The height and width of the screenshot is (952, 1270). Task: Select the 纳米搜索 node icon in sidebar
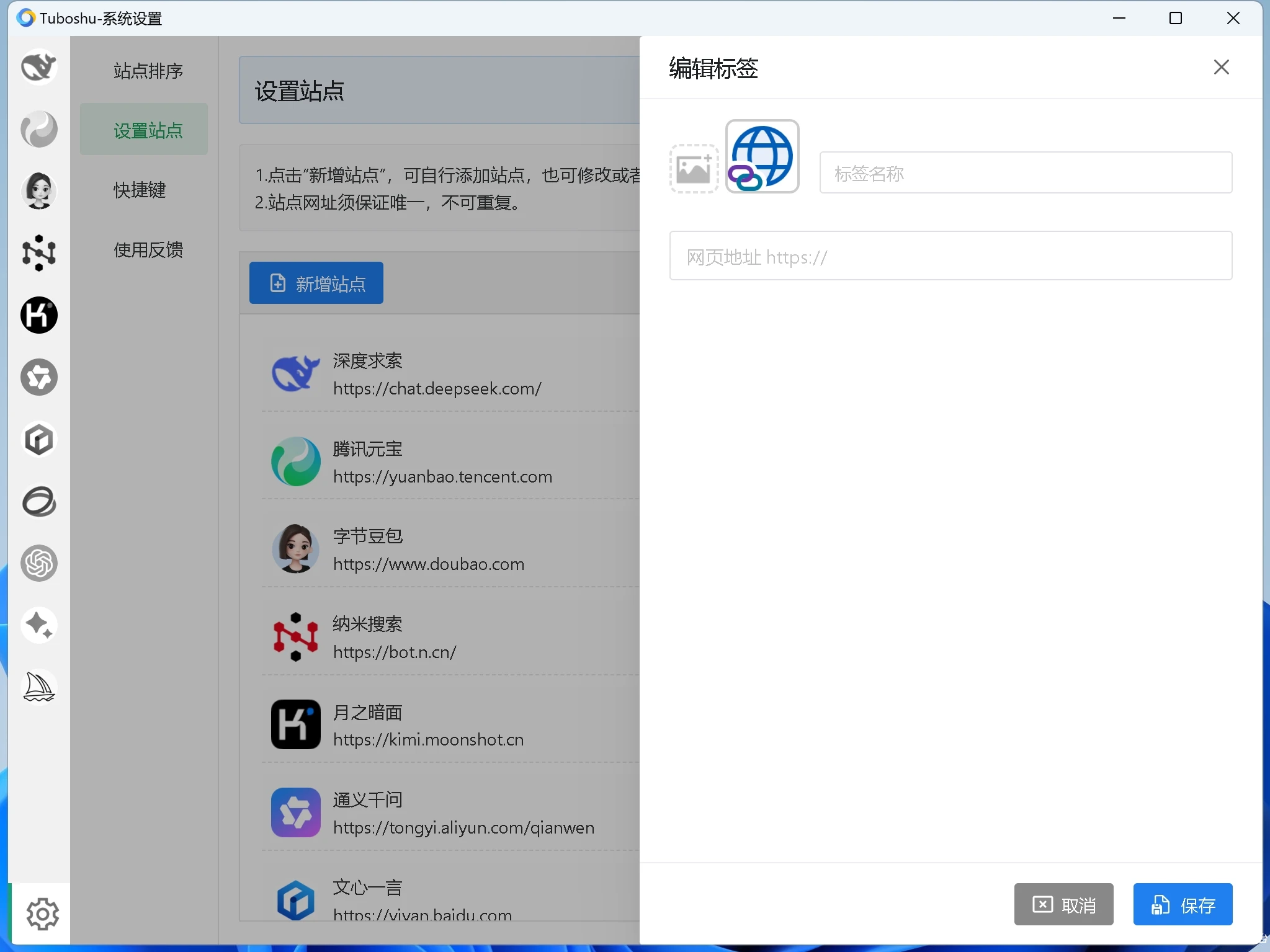[38, 252]
